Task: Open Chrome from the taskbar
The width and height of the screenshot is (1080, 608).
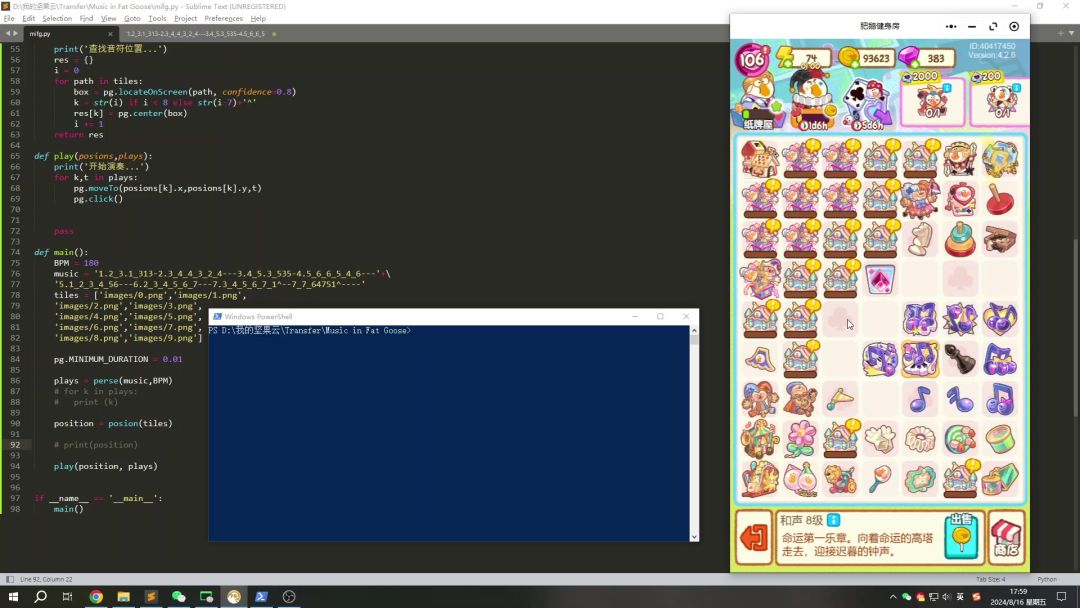Action: (x=96, y=597)
